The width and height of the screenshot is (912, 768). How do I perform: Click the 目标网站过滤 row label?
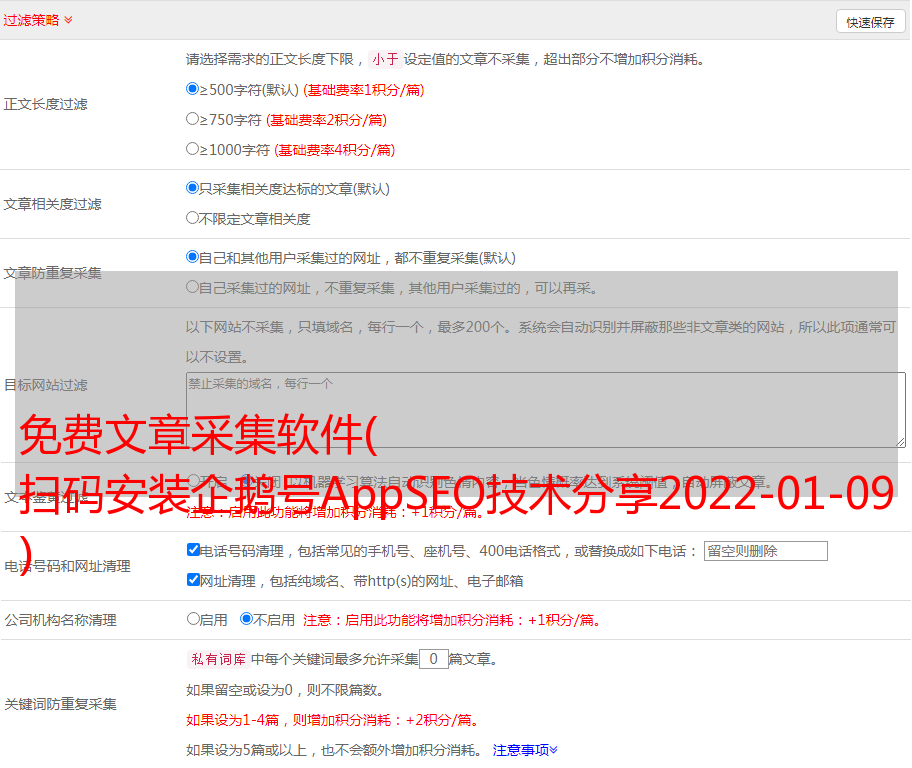point(45,385)
